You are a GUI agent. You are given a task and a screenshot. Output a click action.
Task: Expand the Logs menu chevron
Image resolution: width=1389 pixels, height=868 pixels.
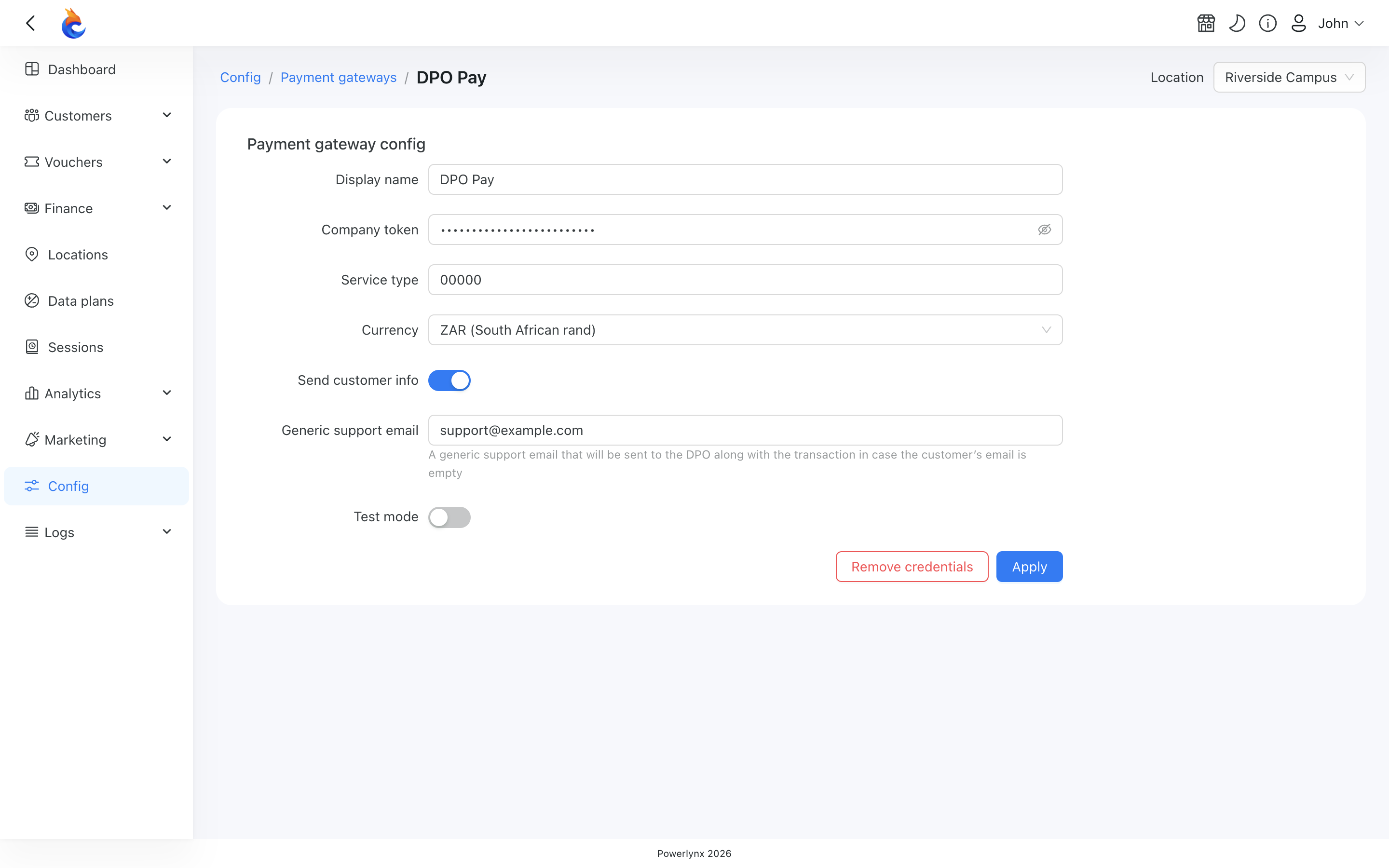coord(167,532)
